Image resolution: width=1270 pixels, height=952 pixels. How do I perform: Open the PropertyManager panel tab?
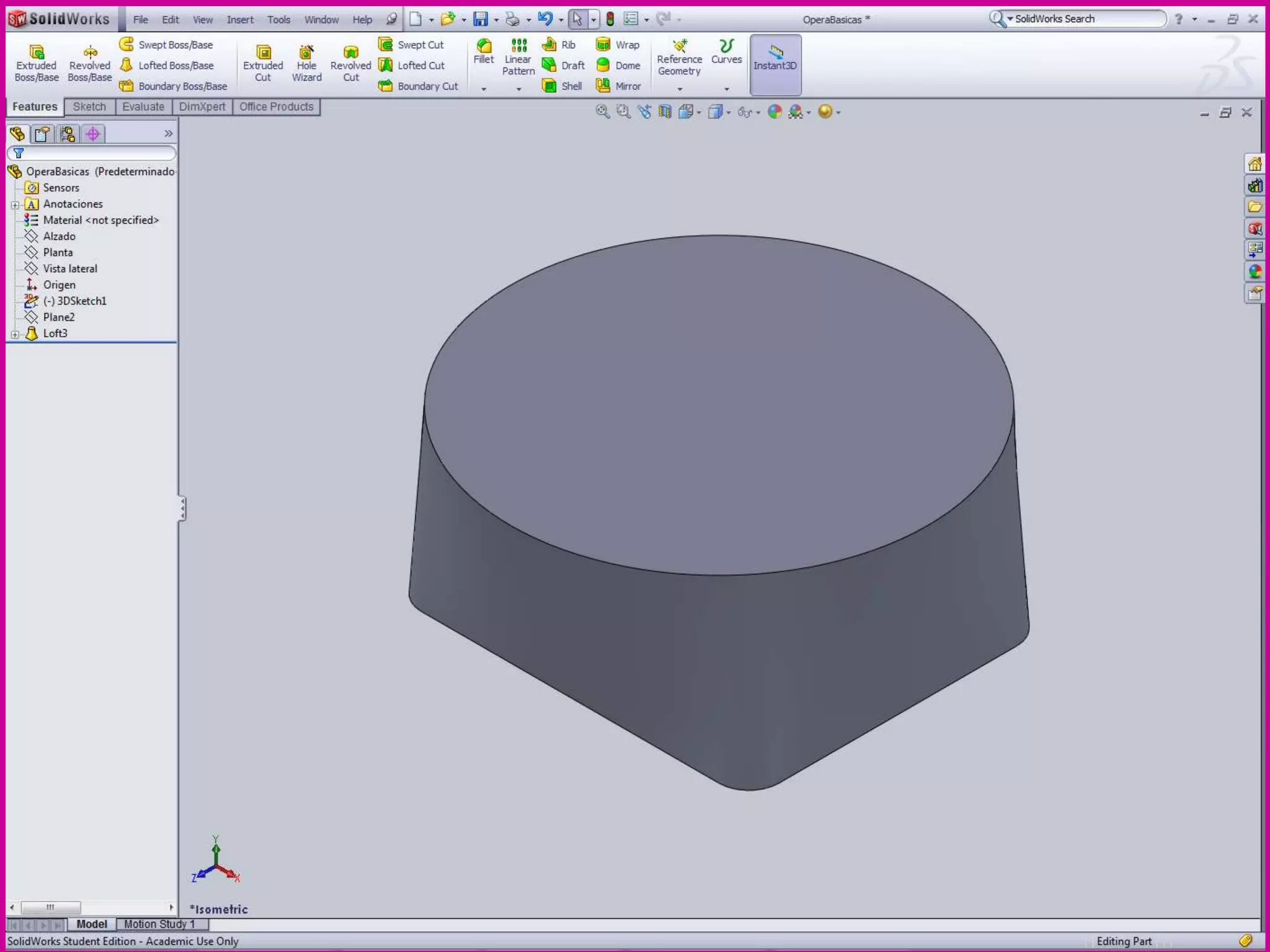click(x=42, y=134)
